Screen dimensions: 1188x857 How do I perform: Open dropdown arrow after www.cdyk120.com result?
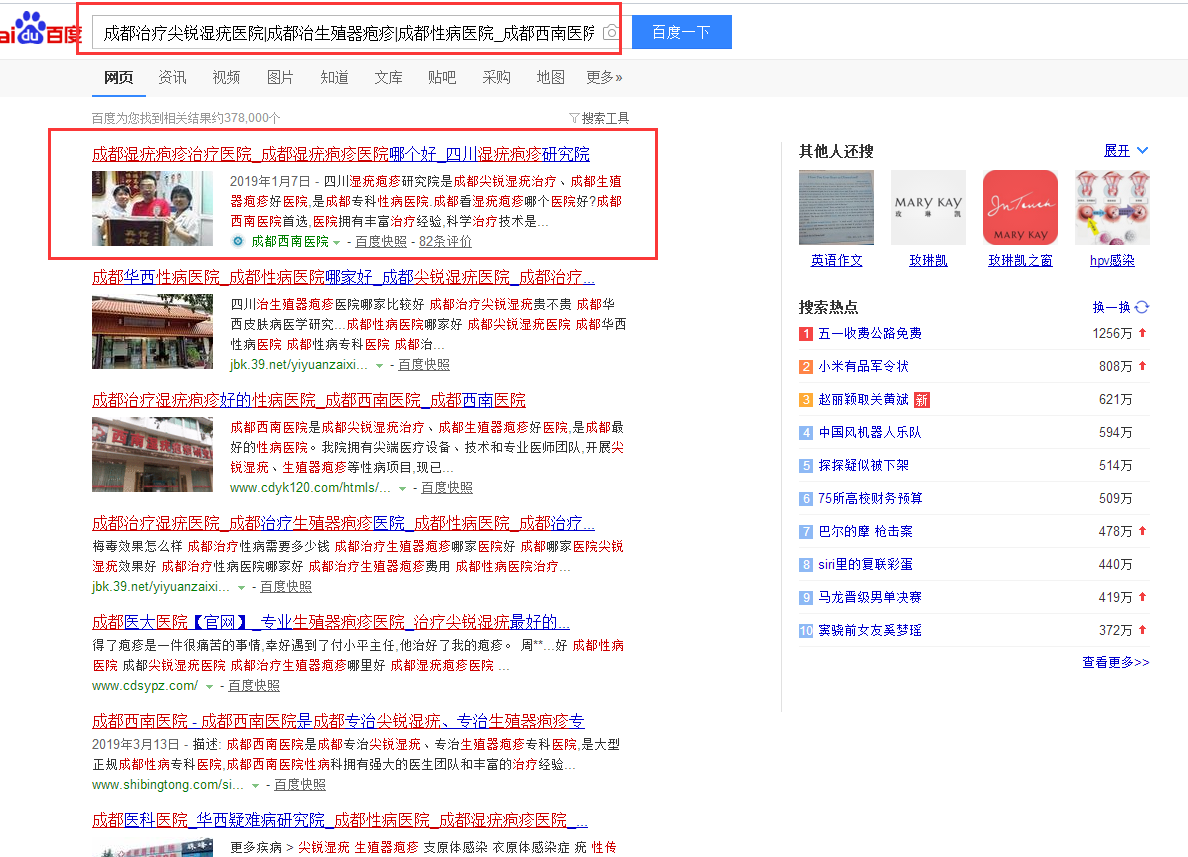[x=402, y=489]
